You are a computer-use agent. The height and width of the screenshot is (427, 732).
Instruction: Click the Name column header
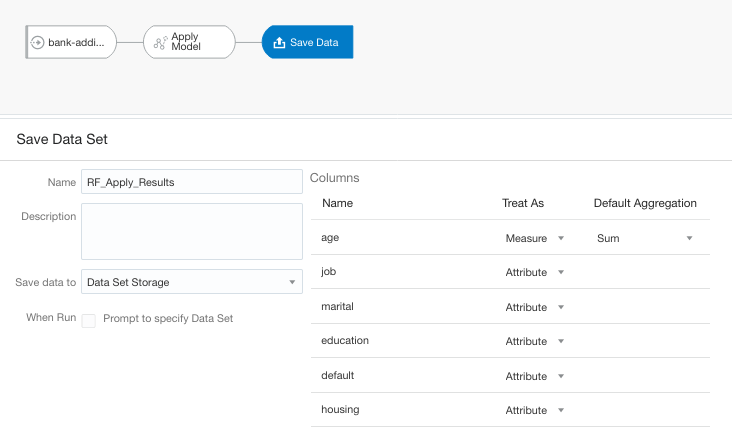click(x=337, y=203)
